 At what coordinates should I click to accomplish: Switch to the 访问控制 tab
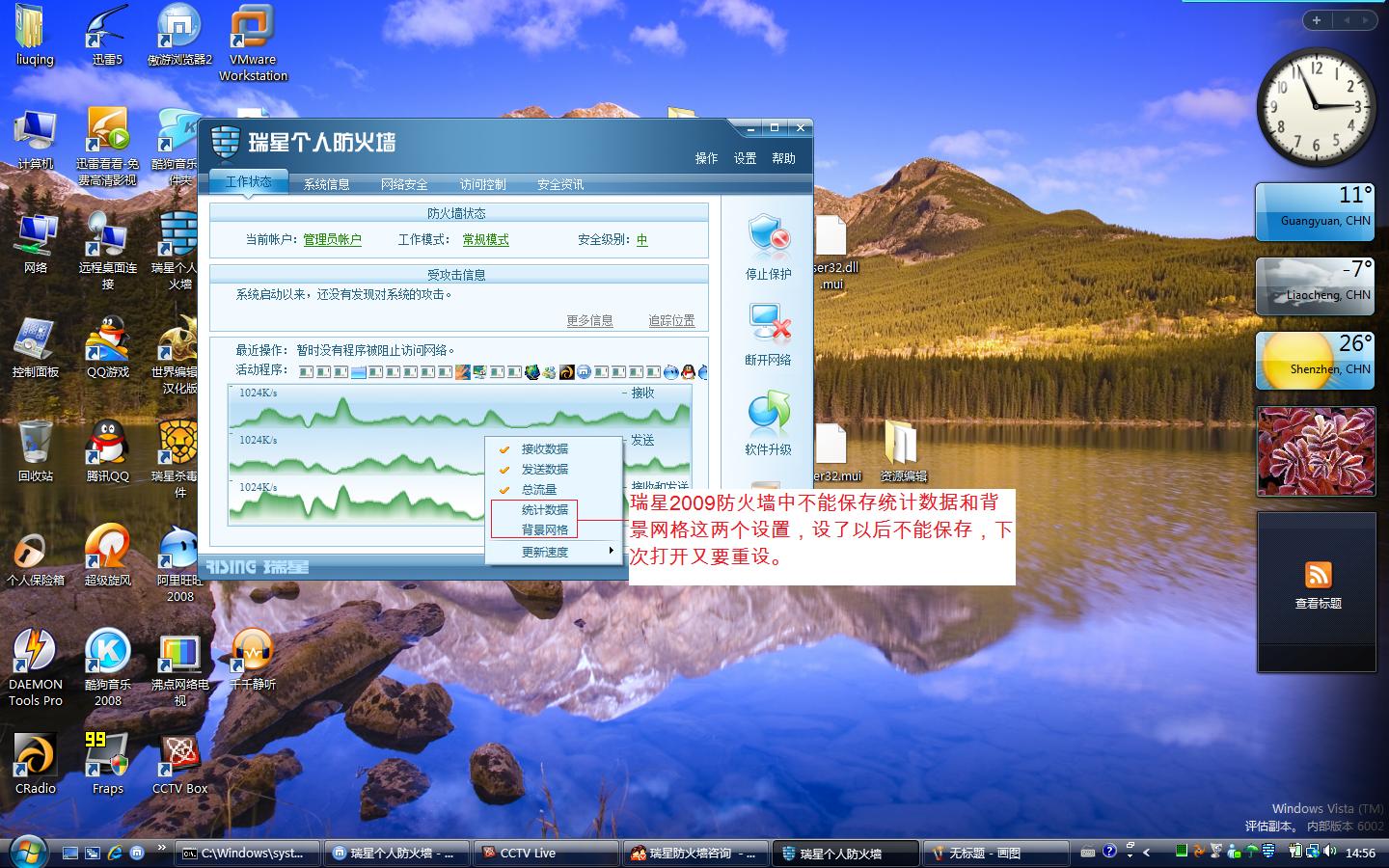pyautogui.click(x=482, y=184)
